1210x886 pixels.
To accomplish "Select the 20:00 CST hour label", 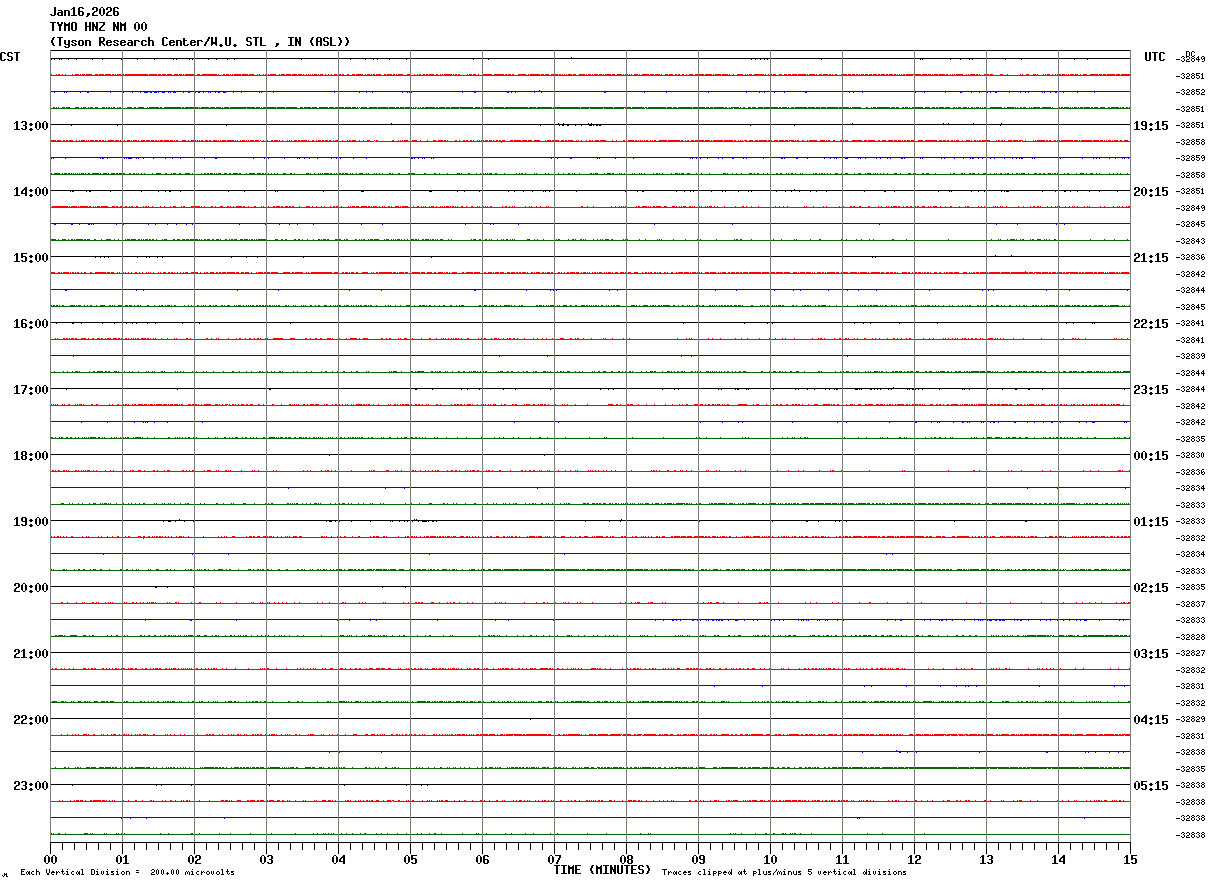I will [x=30, y=588].
